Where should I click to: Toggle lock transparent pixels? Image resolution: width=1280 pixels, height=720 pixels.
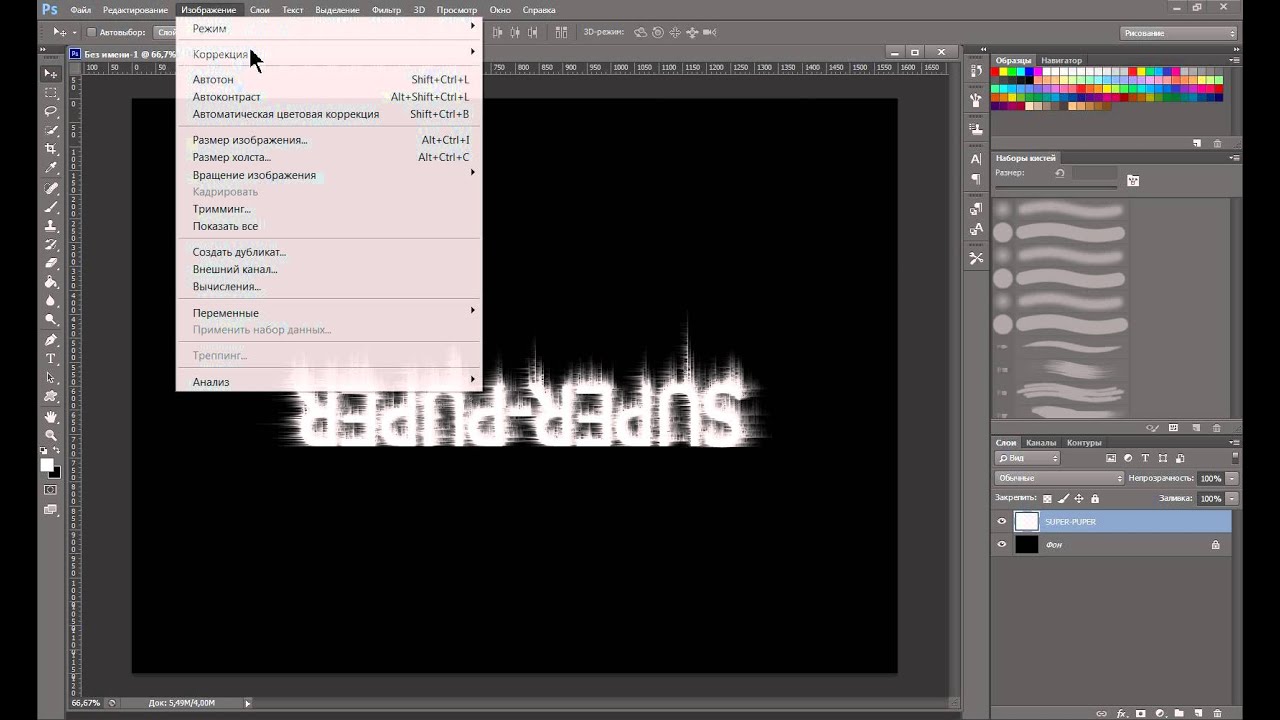tap(1047, 498)
